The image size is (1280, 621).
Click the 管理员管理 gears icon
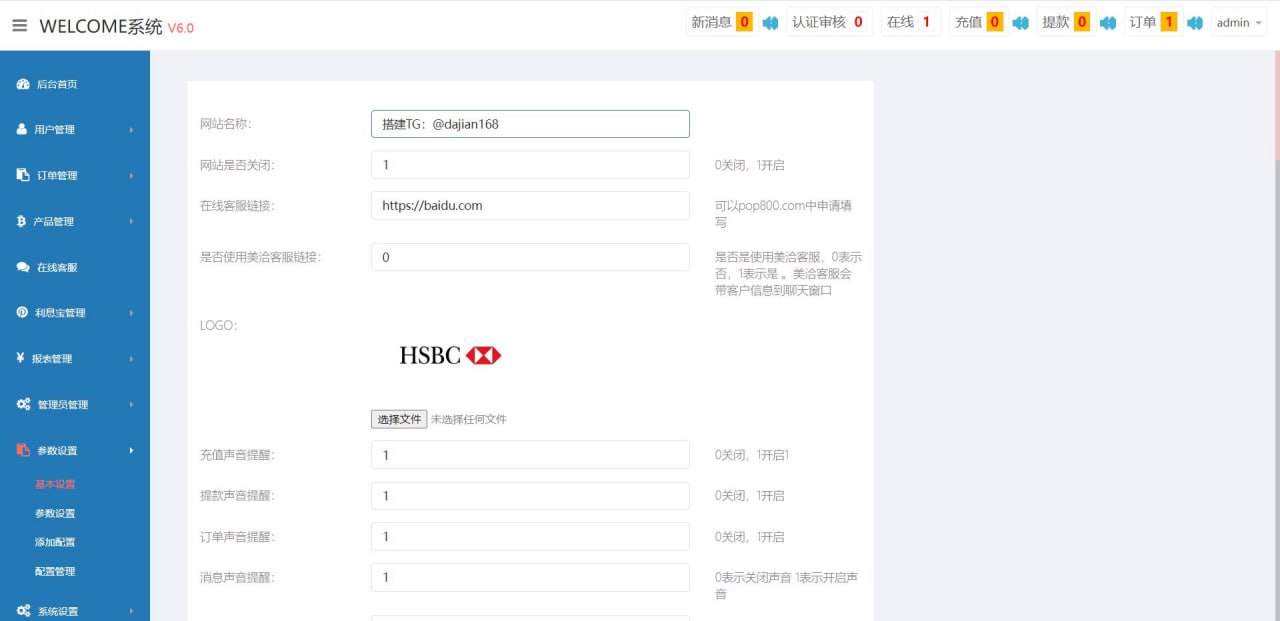tap(23, 404)
